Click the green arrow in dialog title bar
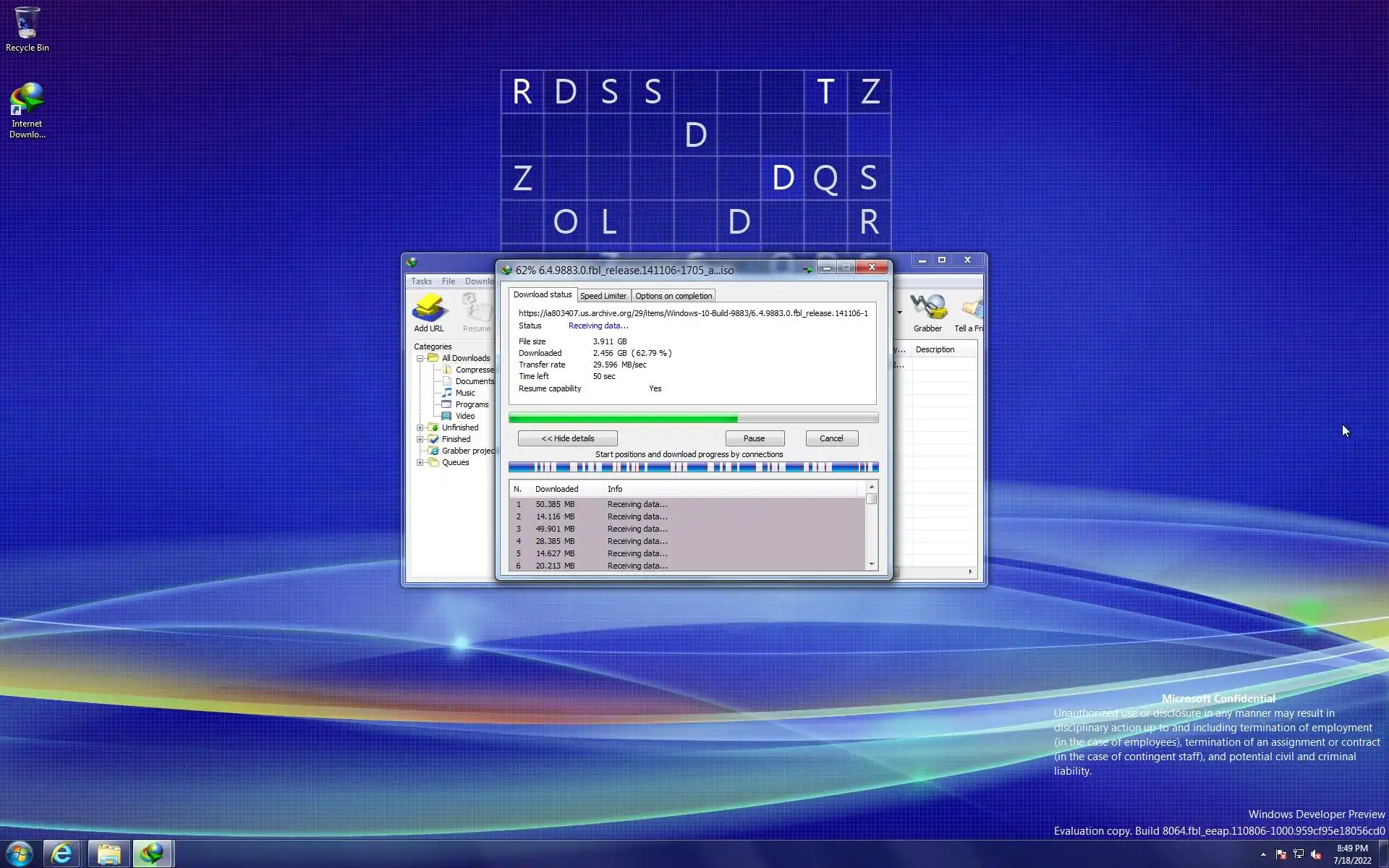 pos(807,270)
